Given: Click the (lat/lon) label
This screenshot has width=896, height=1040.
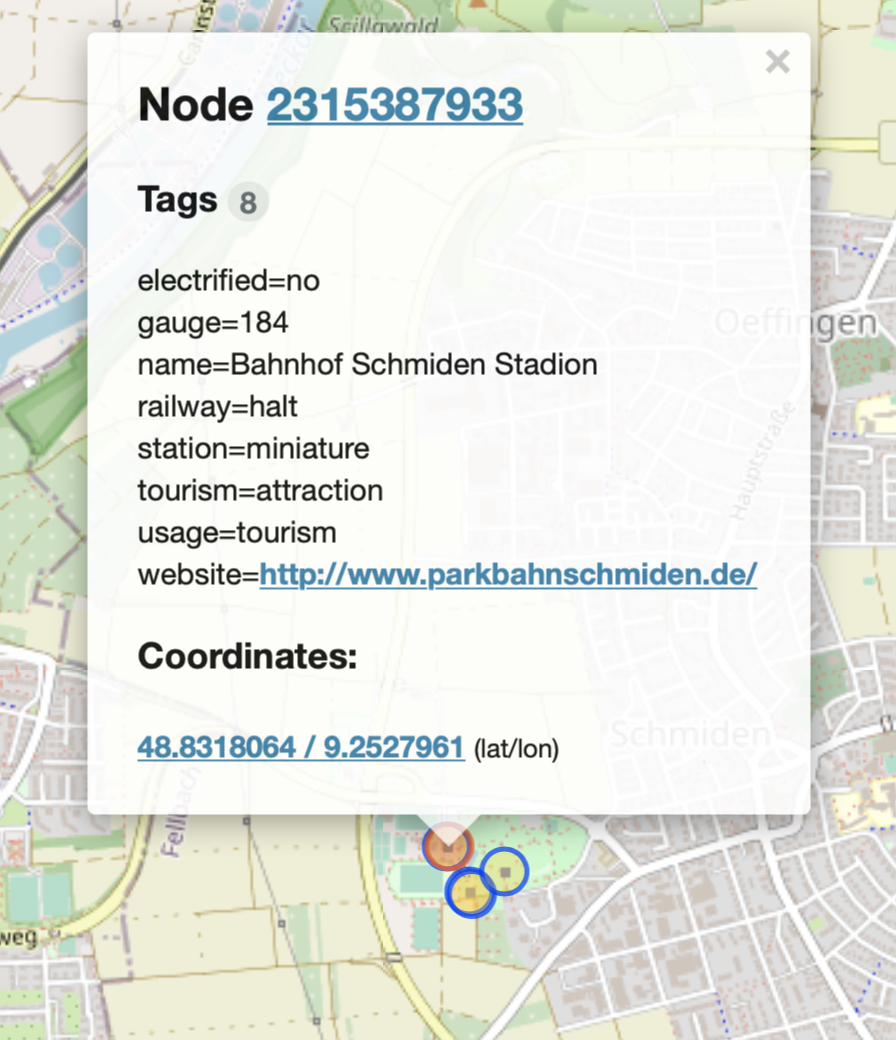Looking at the screenshot, I should tap(516, 749).
